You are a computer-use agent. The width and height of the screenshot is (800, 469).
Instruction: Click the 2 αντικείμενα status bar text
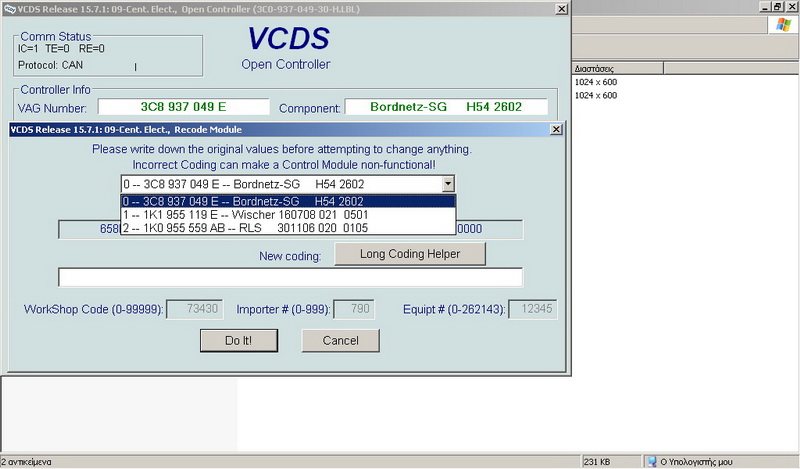coord(27,462)
